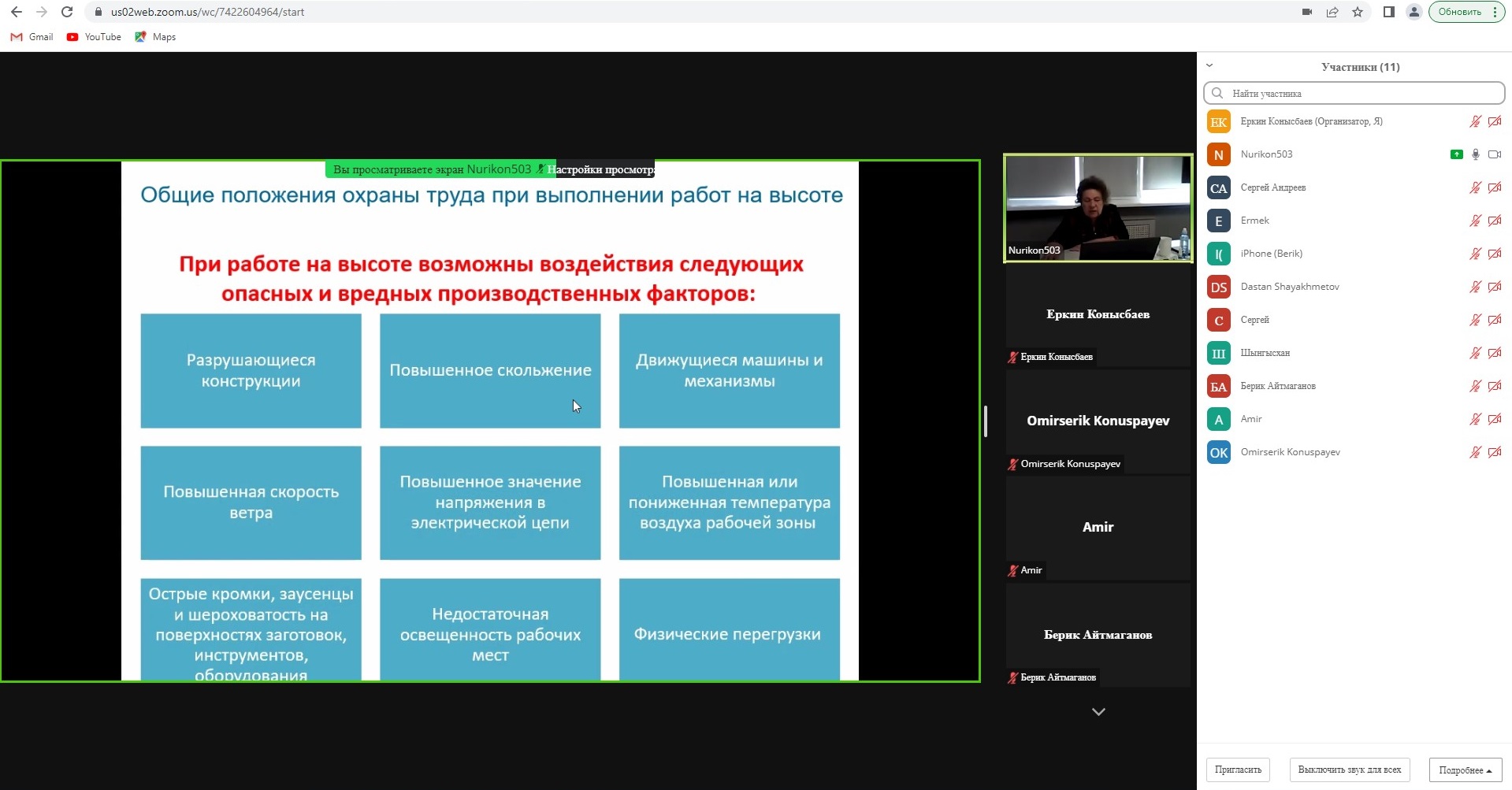Click the camera icon in the address bar
This screenshot has width=1512, height=790.
(1306, 12)
